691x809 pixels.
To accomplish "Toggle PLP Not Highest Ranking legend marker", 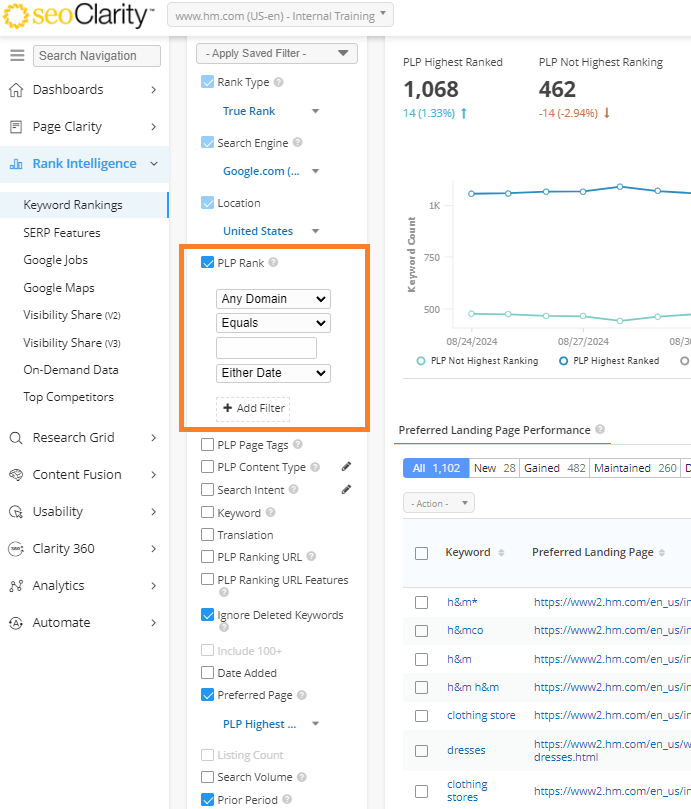I will tap(421, 361).
